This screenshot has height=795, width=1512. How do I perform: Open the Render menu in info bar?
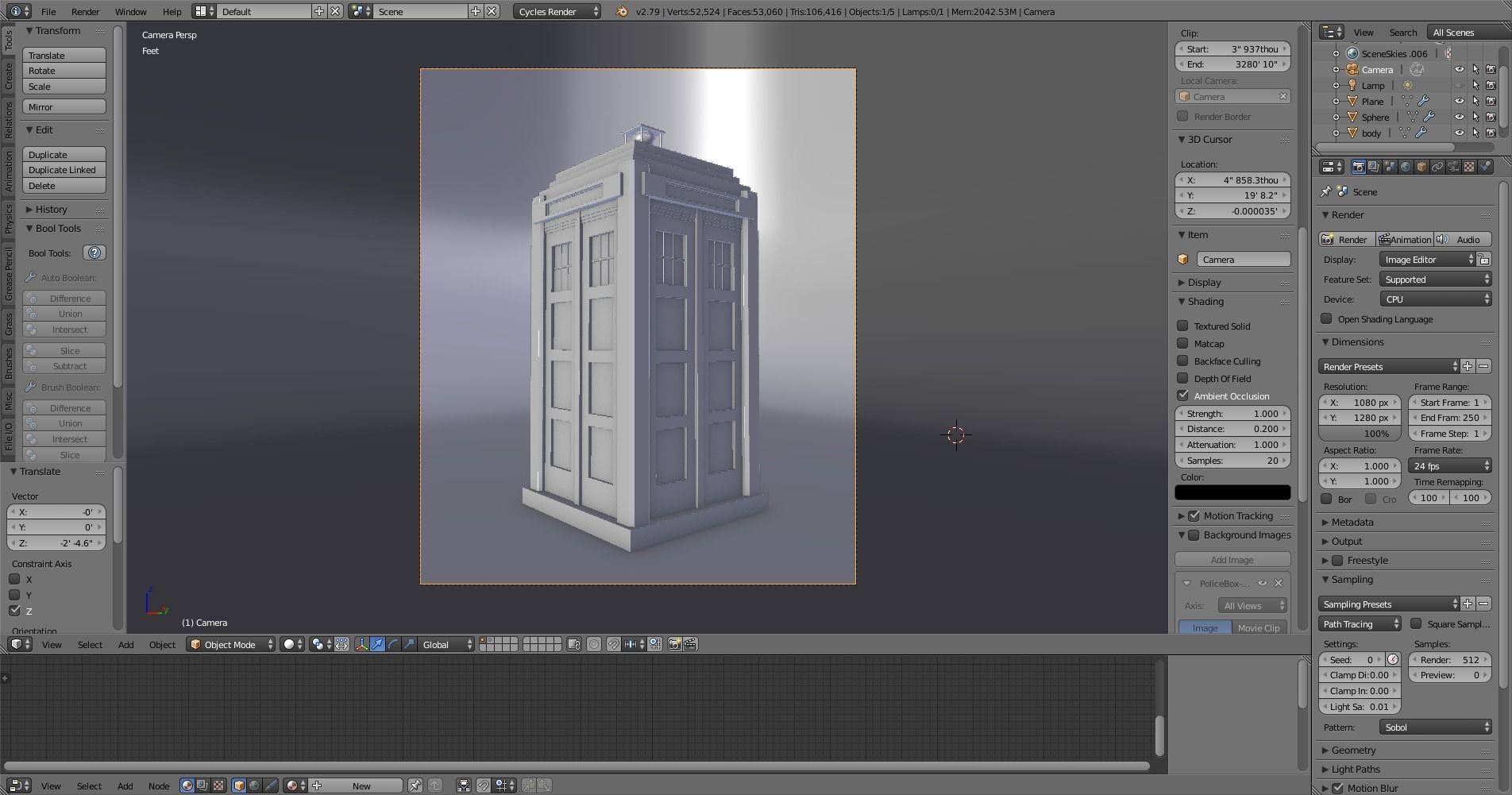[x=86, y=11]
